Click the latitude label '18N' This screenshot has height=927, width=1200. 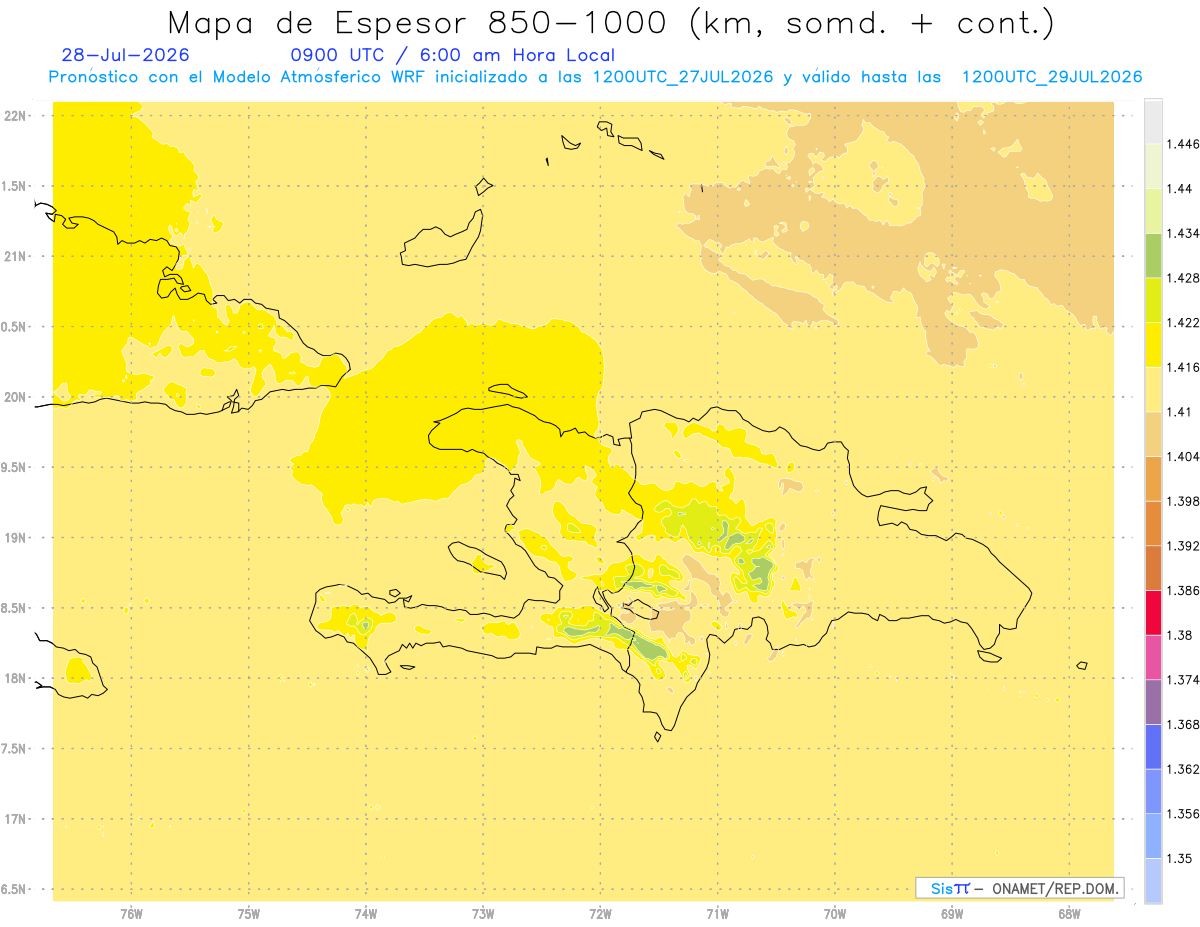(17, 678)
